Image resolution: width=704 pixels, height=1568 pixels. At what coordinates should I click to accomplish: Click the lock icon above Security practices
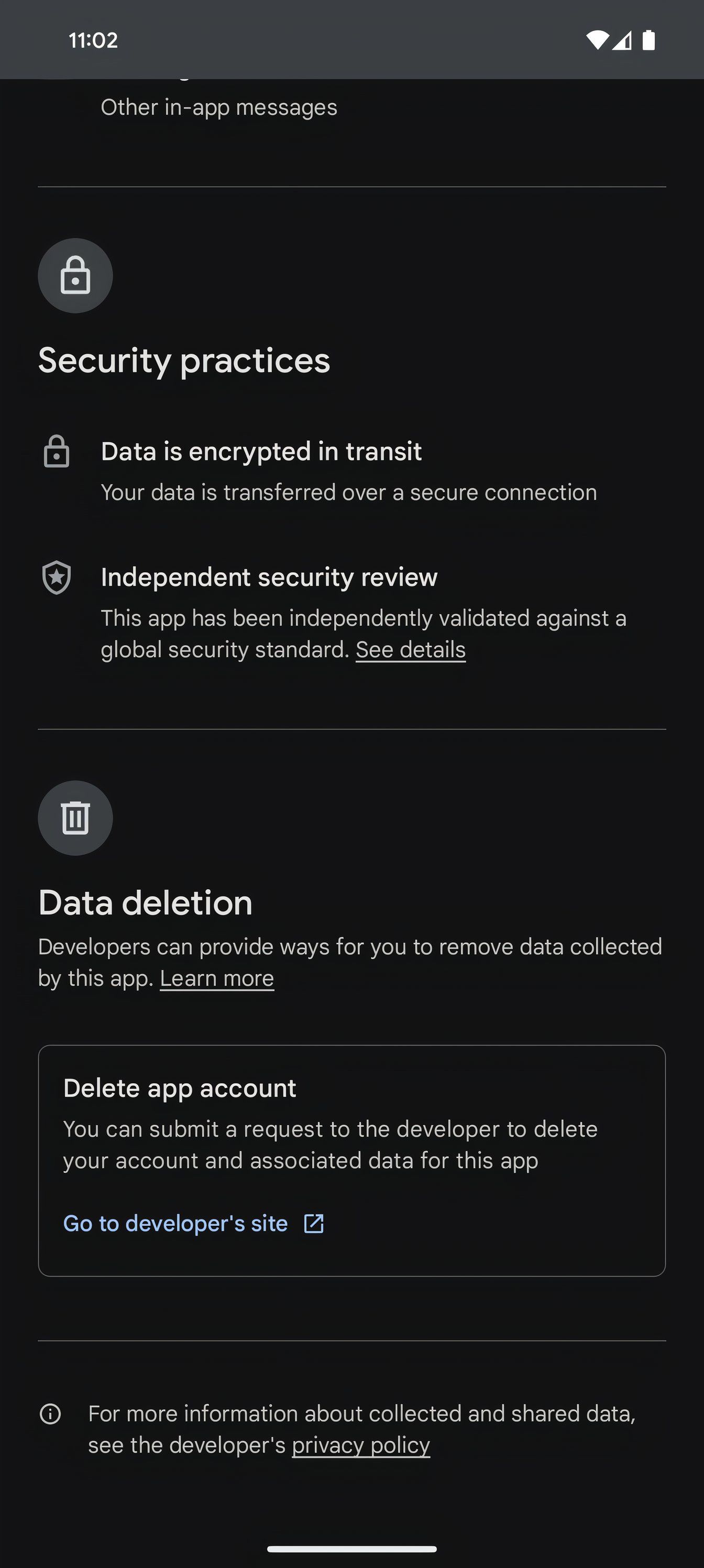click(x=75, y=276)
